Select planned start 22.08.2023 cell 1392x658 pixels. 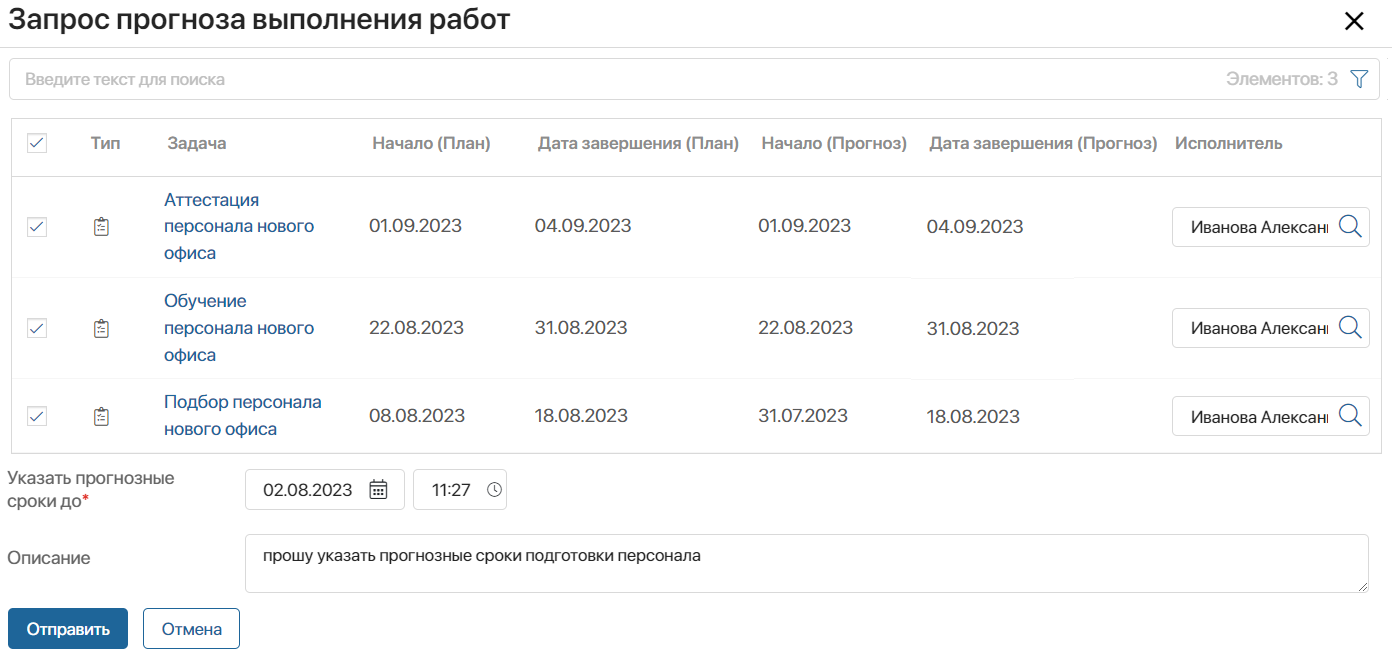416,328
